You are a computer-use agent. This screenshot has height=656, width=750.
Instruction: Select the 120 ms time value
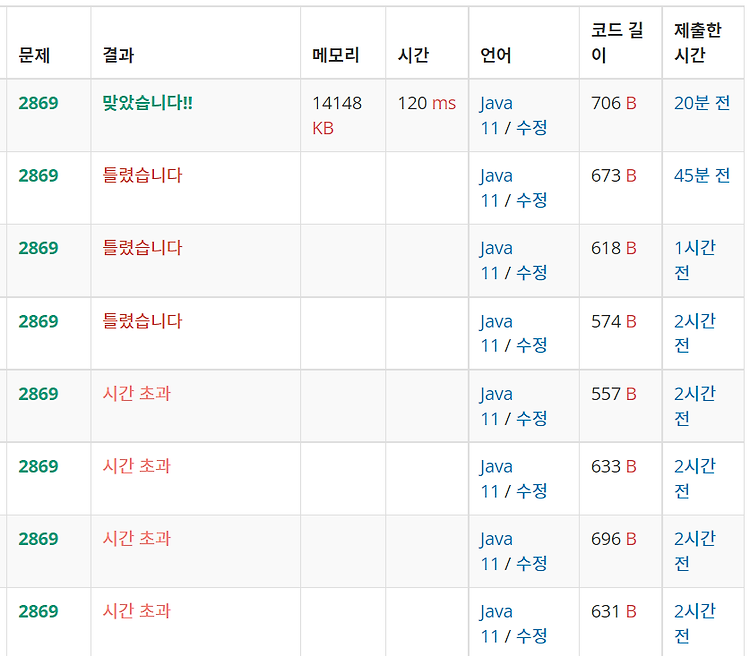(427, 103)
